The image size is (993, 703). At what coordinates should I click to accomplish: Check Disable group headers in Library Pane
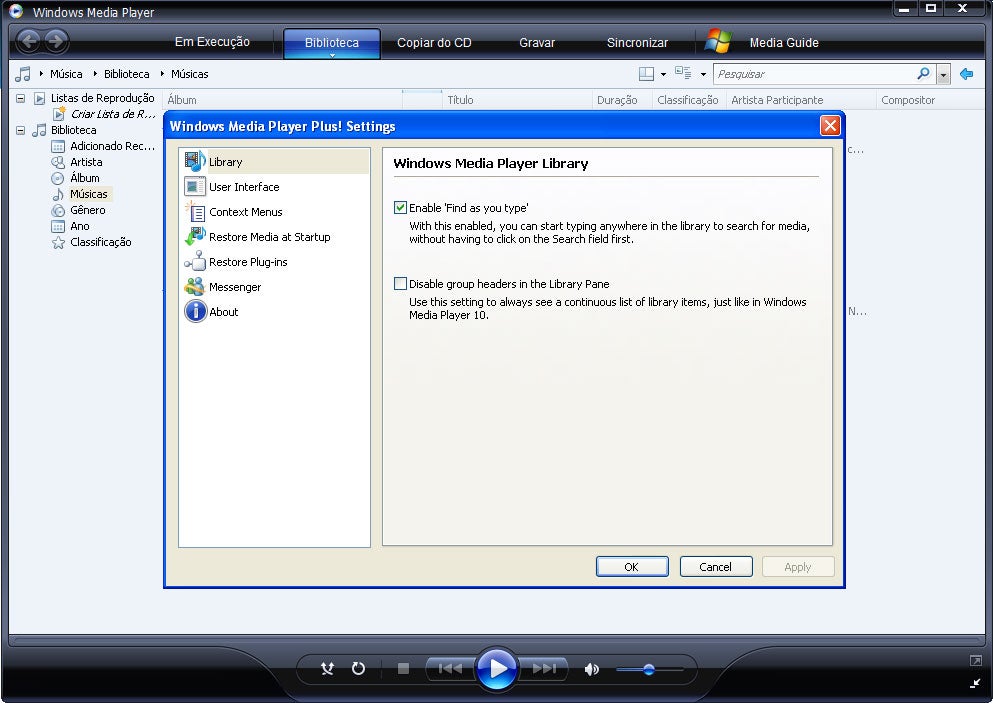400,284
